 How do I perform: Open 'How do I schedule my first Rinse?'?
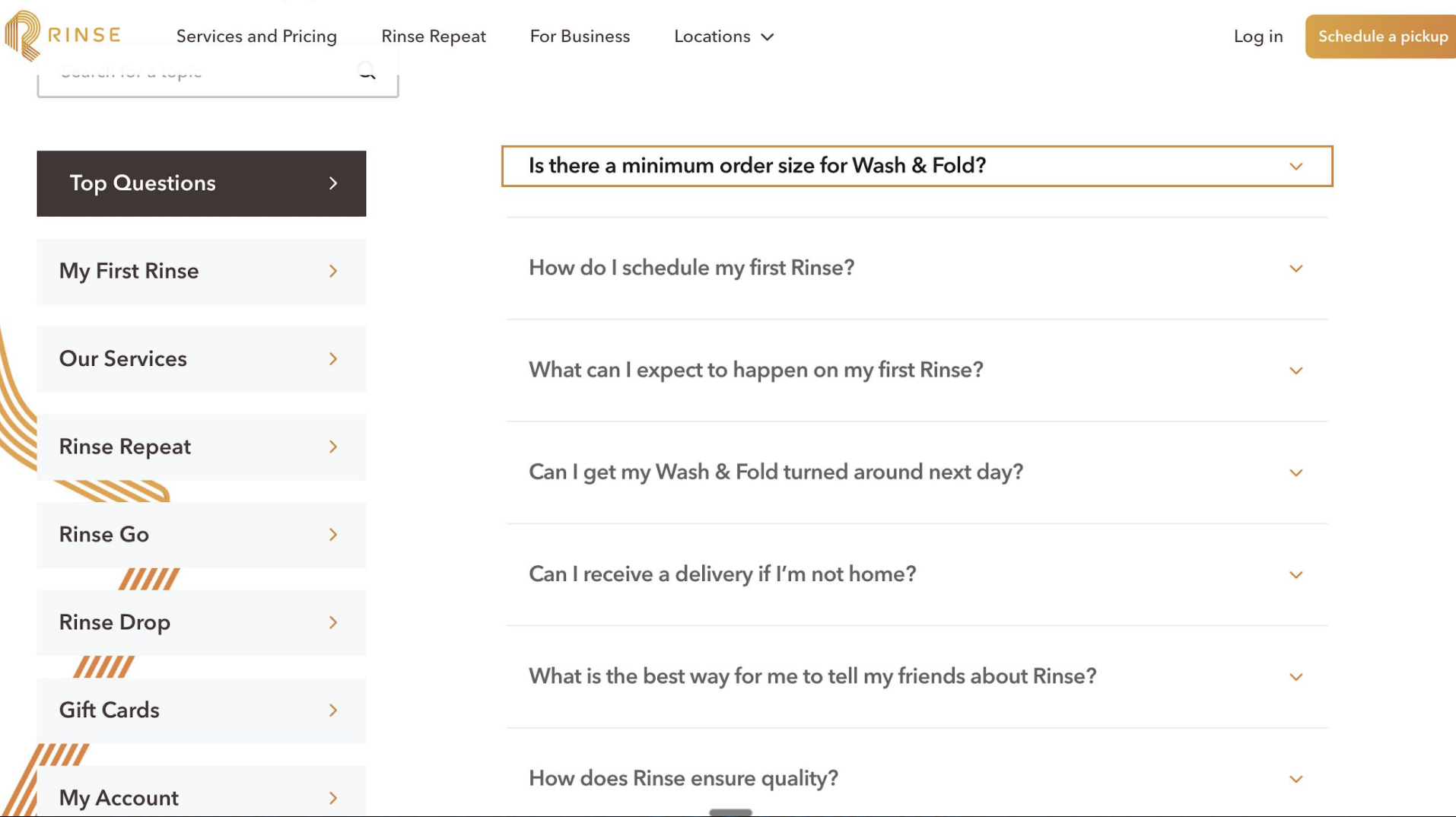917,268
